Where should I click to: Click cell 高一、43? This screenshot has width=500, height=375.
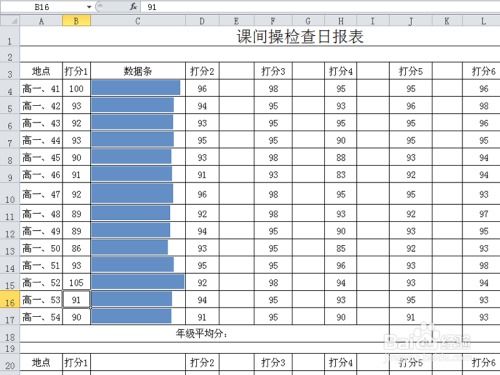(x=41, y=123)
